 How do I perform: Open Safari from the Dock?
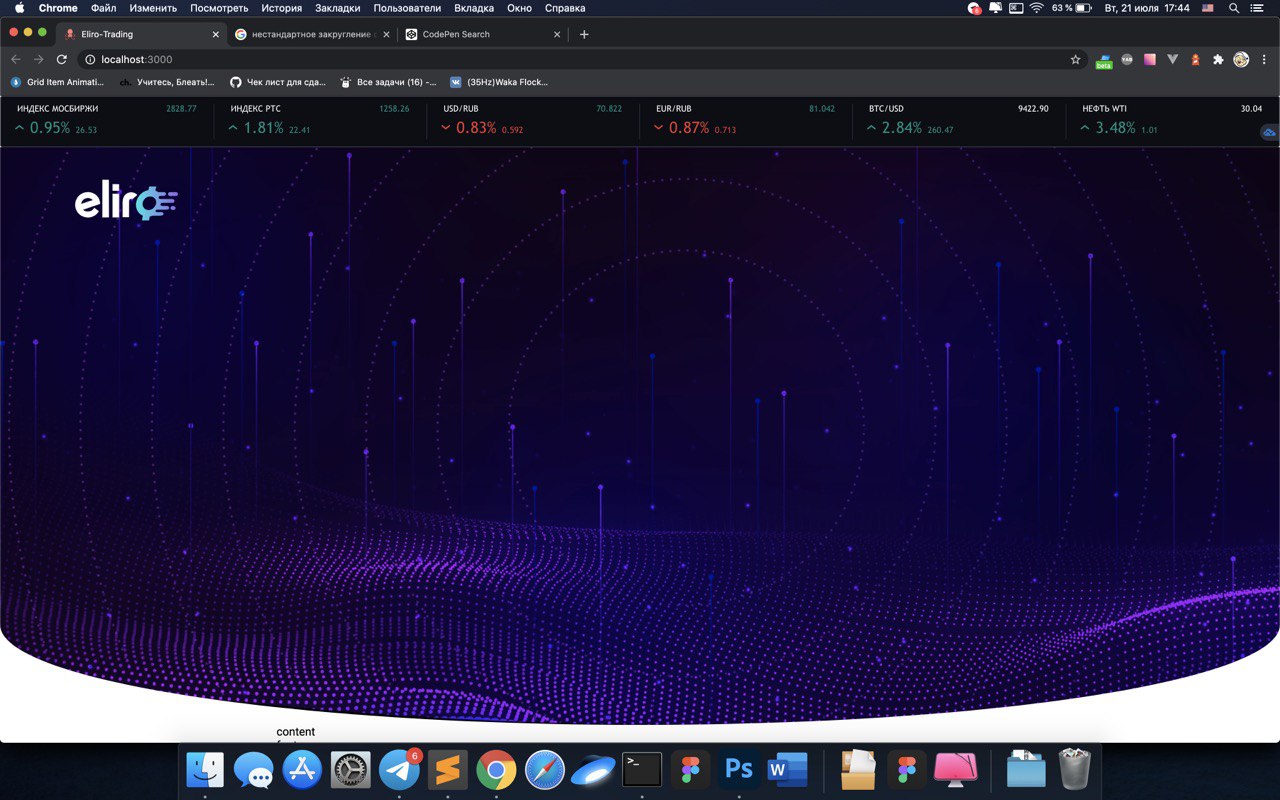pyautogui.click(x=545, y=770)
